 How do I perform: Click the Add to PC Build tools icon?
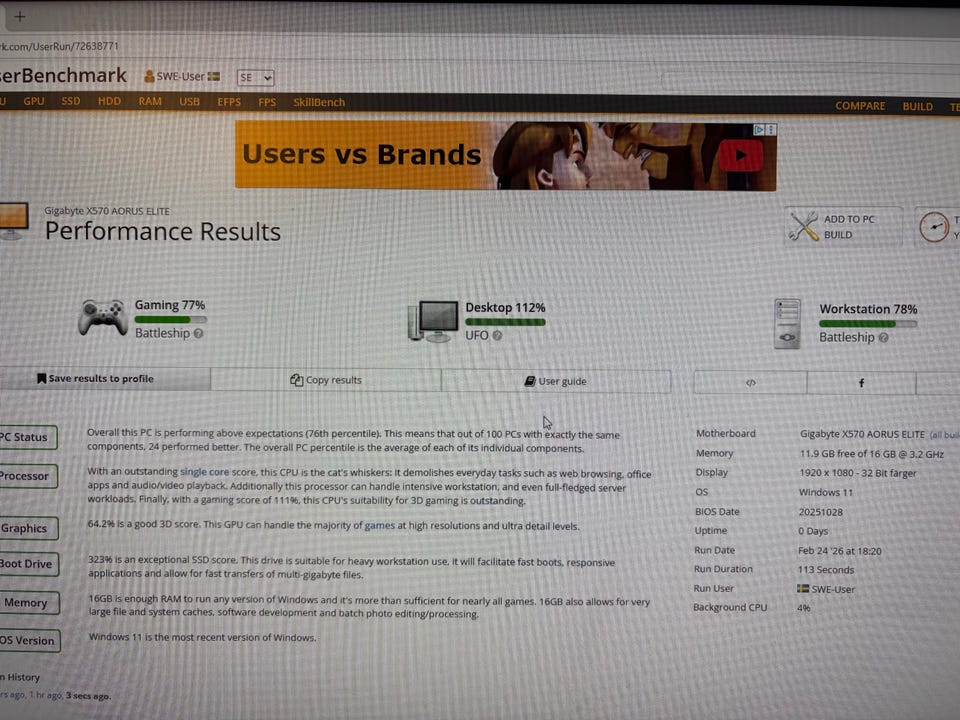804,227
